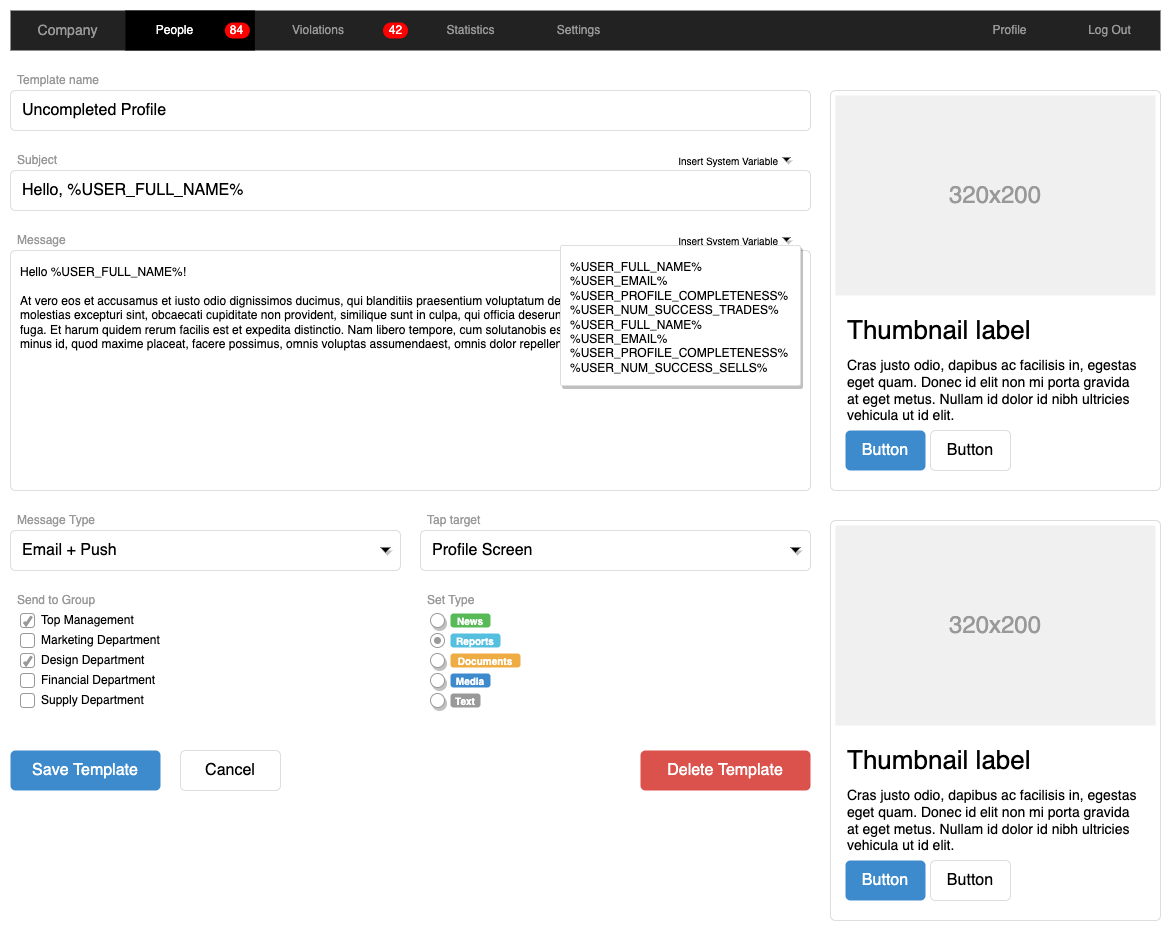Click the red 42 badge on Violations tab
1171x931 pixels.
tap(395, 30)
